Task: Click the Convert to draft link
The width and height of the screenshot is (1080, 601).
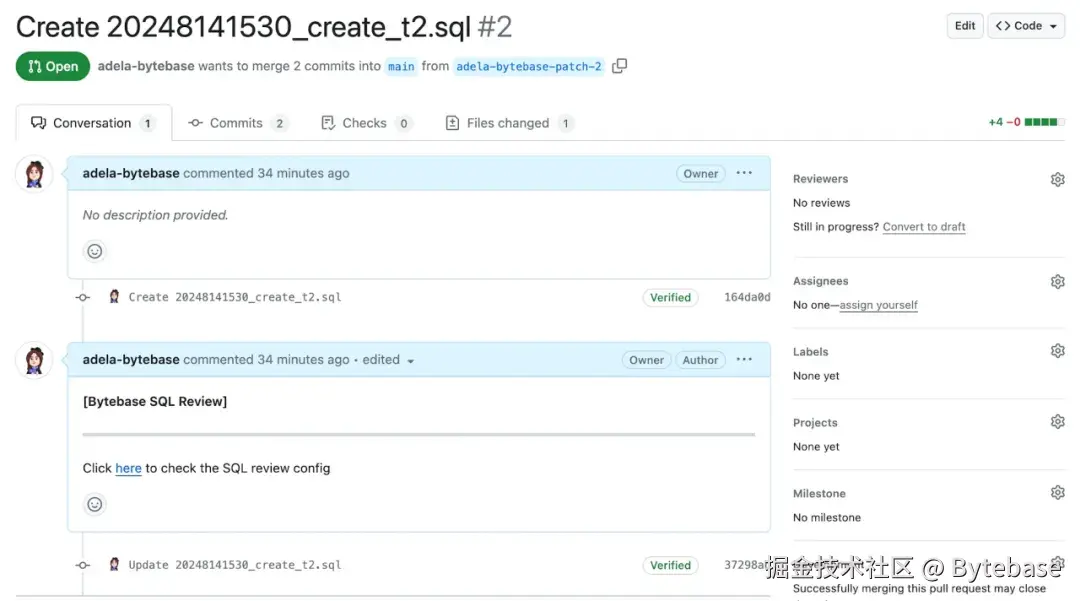Action: (924, 226)
